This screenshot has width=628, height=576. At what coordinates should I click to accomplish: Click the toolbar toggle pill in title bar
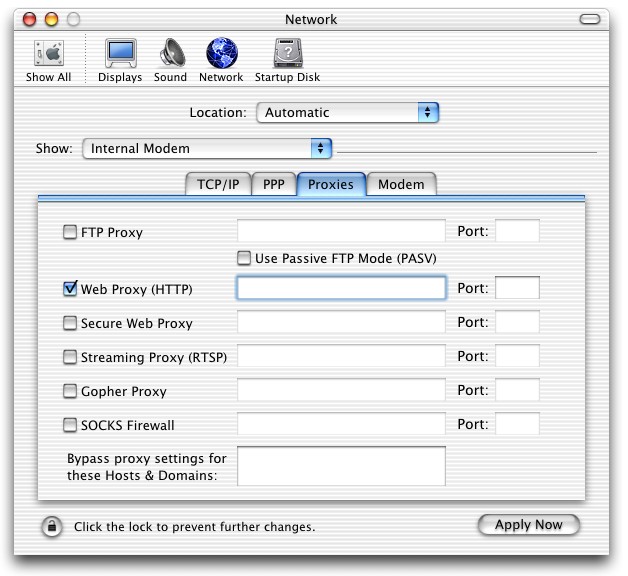tap(590, 19)
